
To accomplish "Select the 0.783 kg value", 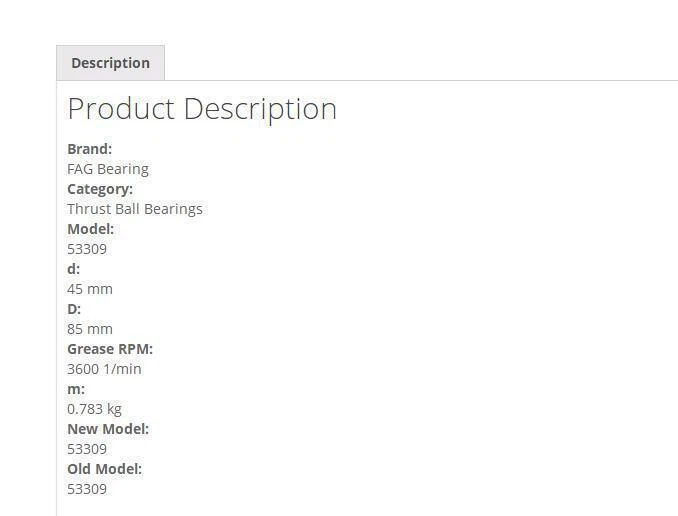I will [94, 409].
